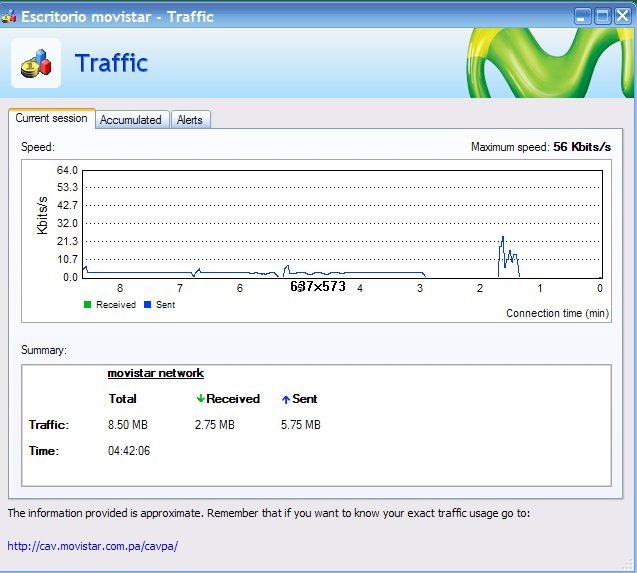Click the sent traffic value 5.75 MB

301,425
